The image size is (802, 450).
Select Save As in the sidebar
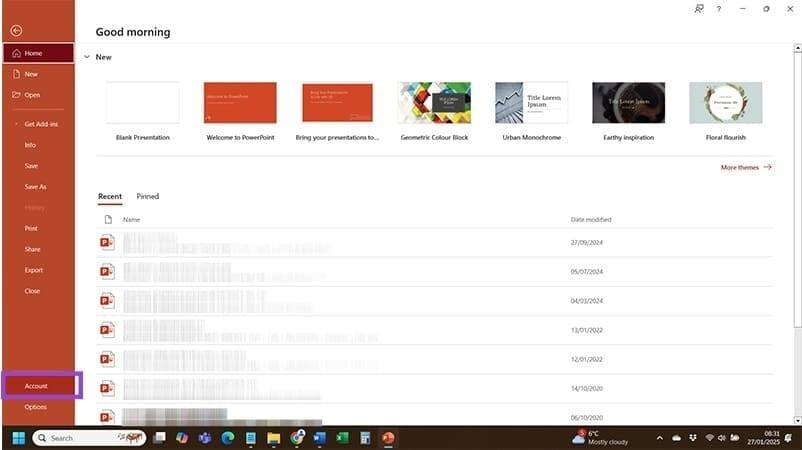coord(38,187)
